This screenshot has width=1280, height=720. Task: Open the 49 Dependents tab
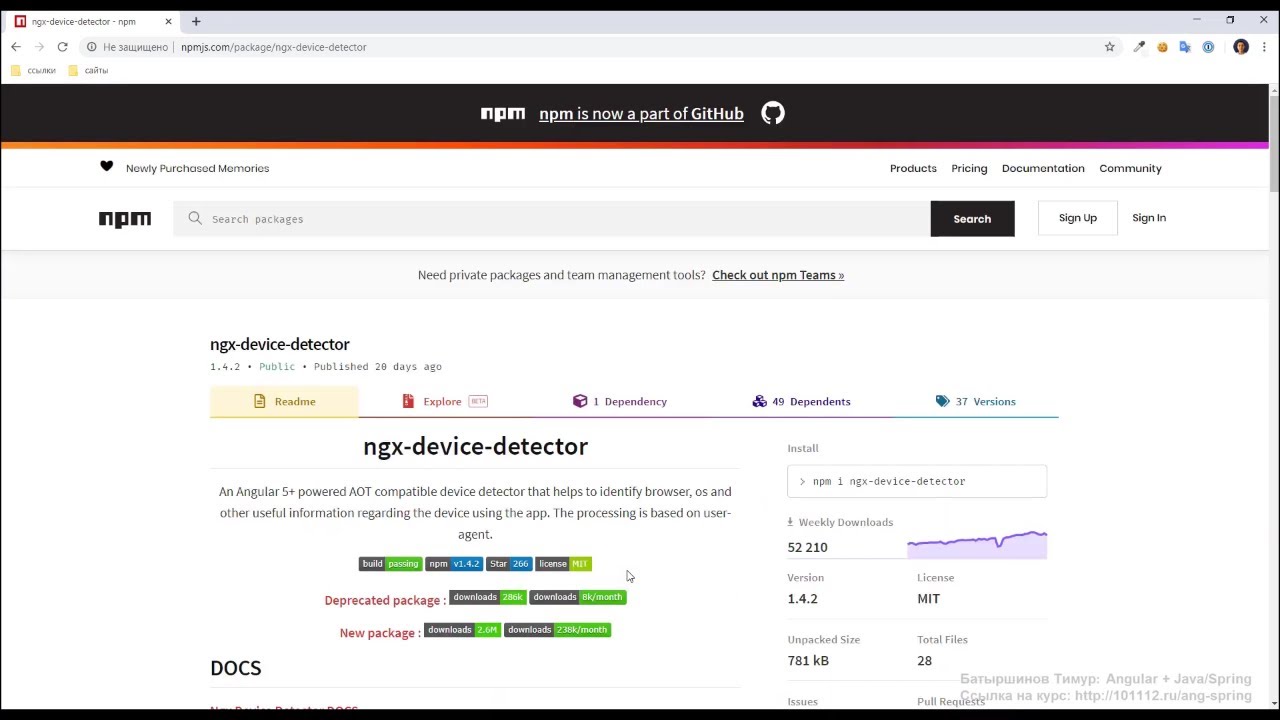[801, 401]
